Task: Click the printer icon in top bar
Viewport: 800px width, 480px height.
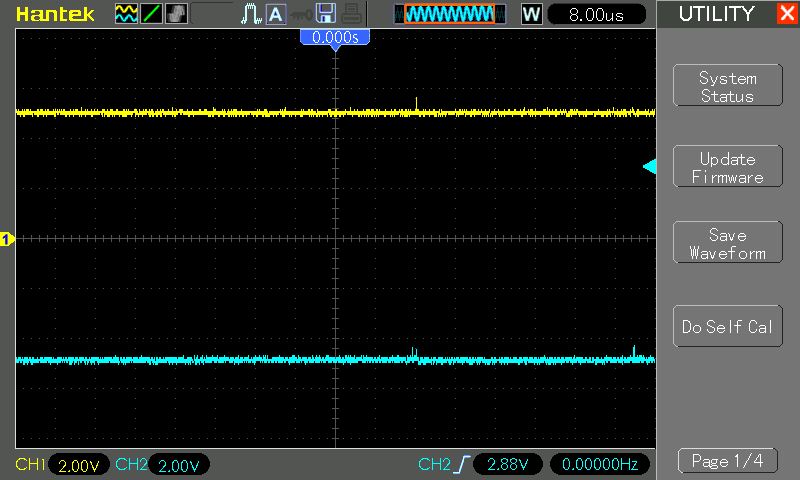Action: pyautogui.click(x=350, y=14)
